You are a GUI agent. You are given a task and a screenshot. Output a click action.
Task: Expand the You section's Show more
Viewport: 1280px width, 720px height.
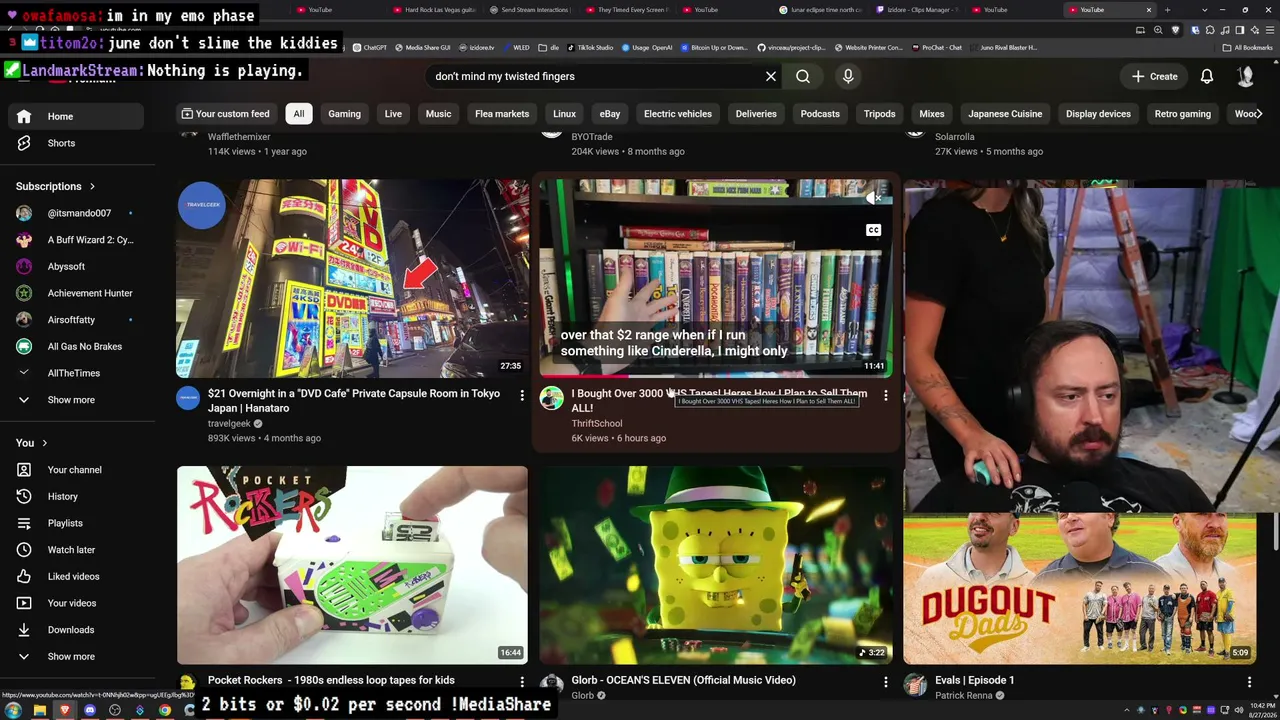click(76, 657)
